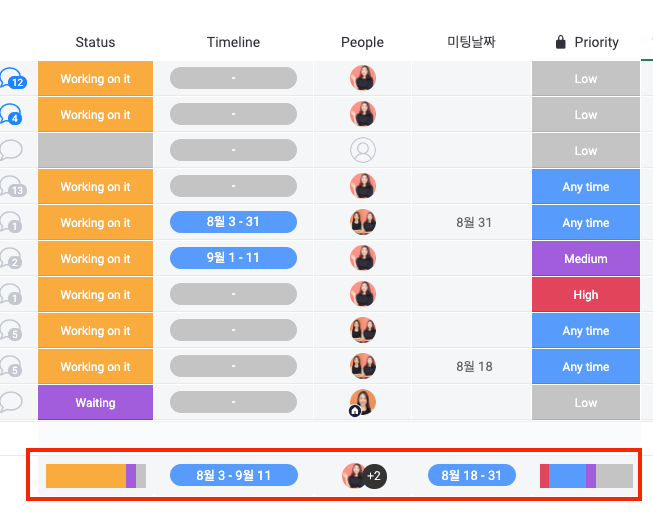Click the +2 people summary badge
The width and height of the screenshot is (653, 513).
point(374,476)
